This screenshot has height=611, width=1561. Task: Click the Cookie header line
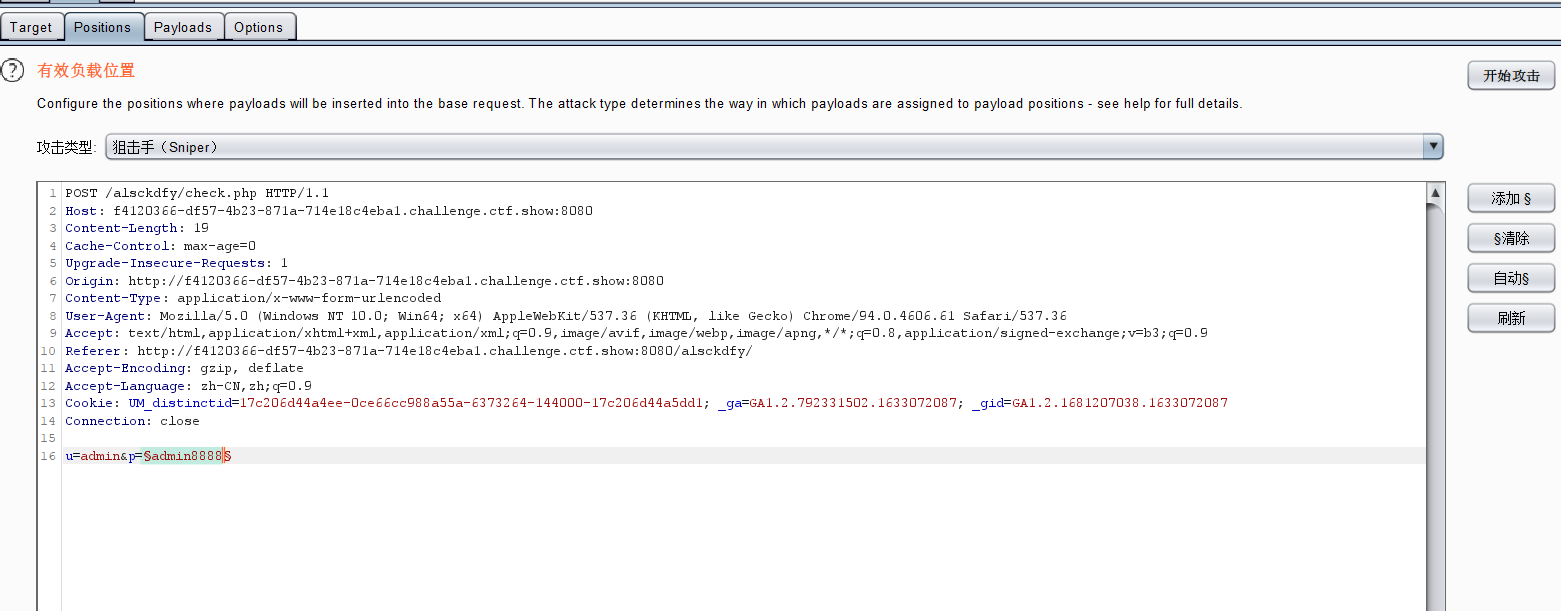(x=646, y=403)
